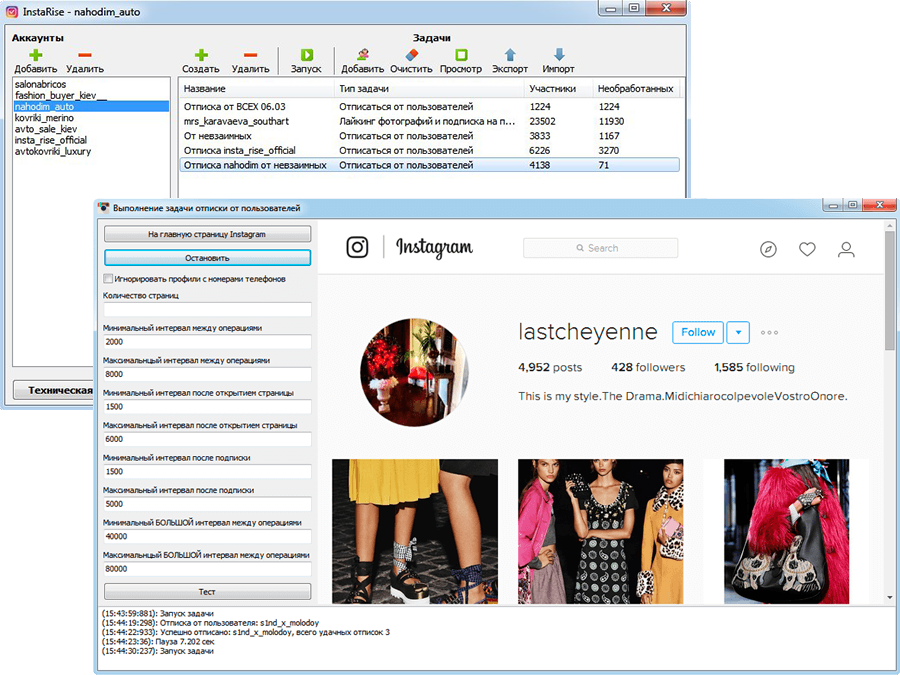Open the Instagram heart activity icon
The width and height of the screenshot is (900, 675).
pos(807,249)
